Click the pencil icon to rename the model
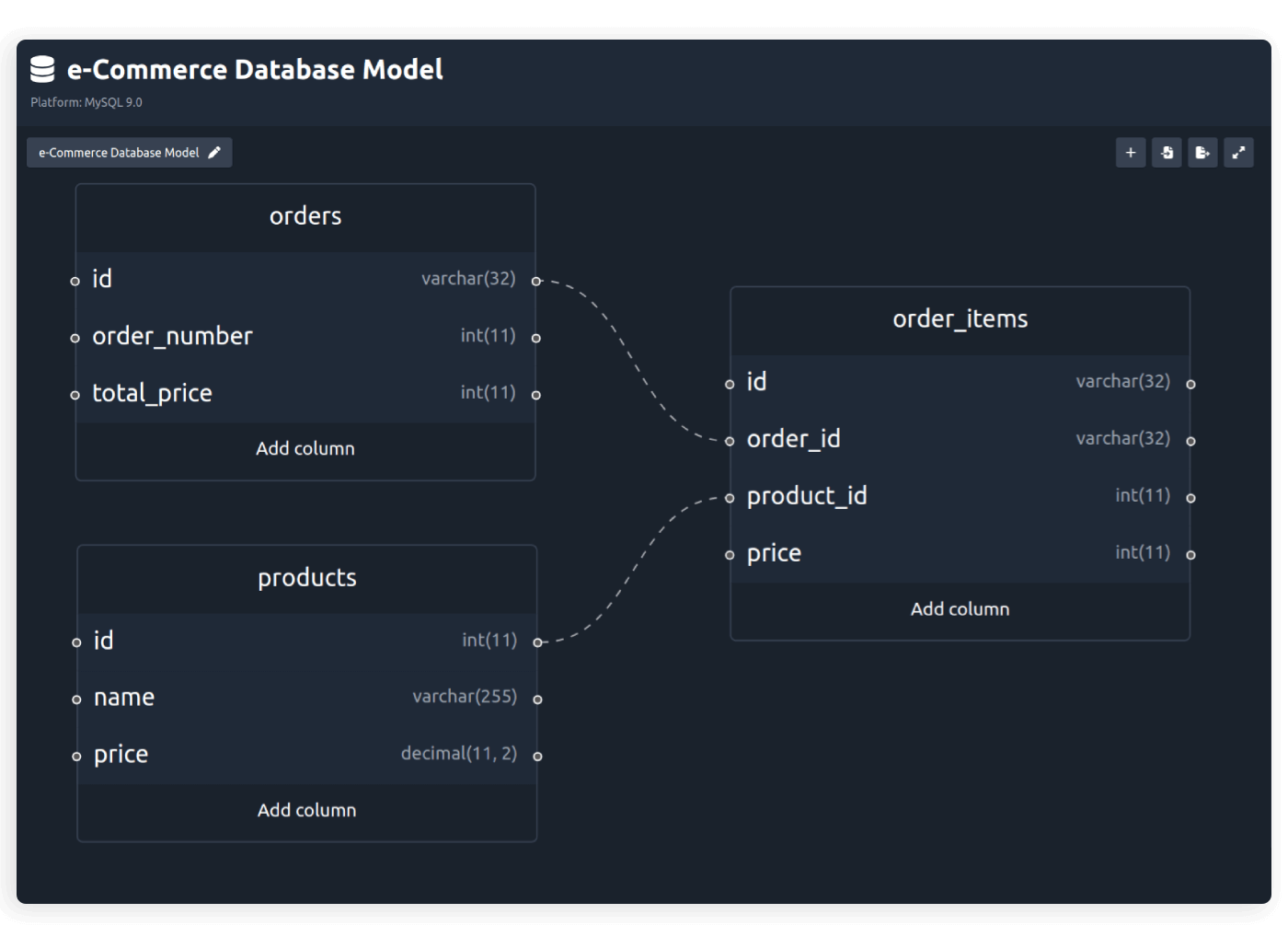Screen dimensions: 1288x937 coord(214,152)
